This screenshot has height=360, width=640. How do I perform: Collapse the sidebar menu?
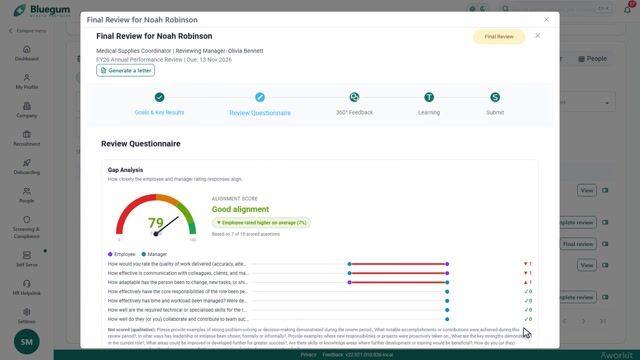click(28, 31)
